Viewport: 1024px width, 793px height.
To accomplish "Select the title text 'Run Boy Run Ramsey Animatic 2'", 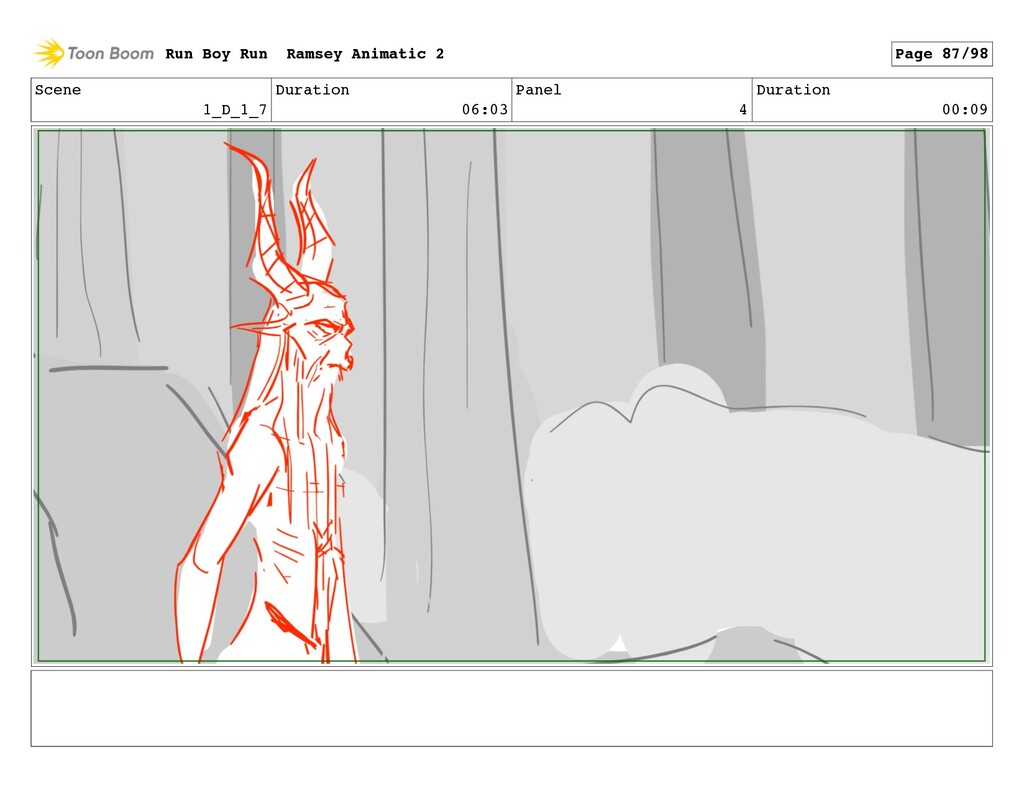I will pos(304,54).
